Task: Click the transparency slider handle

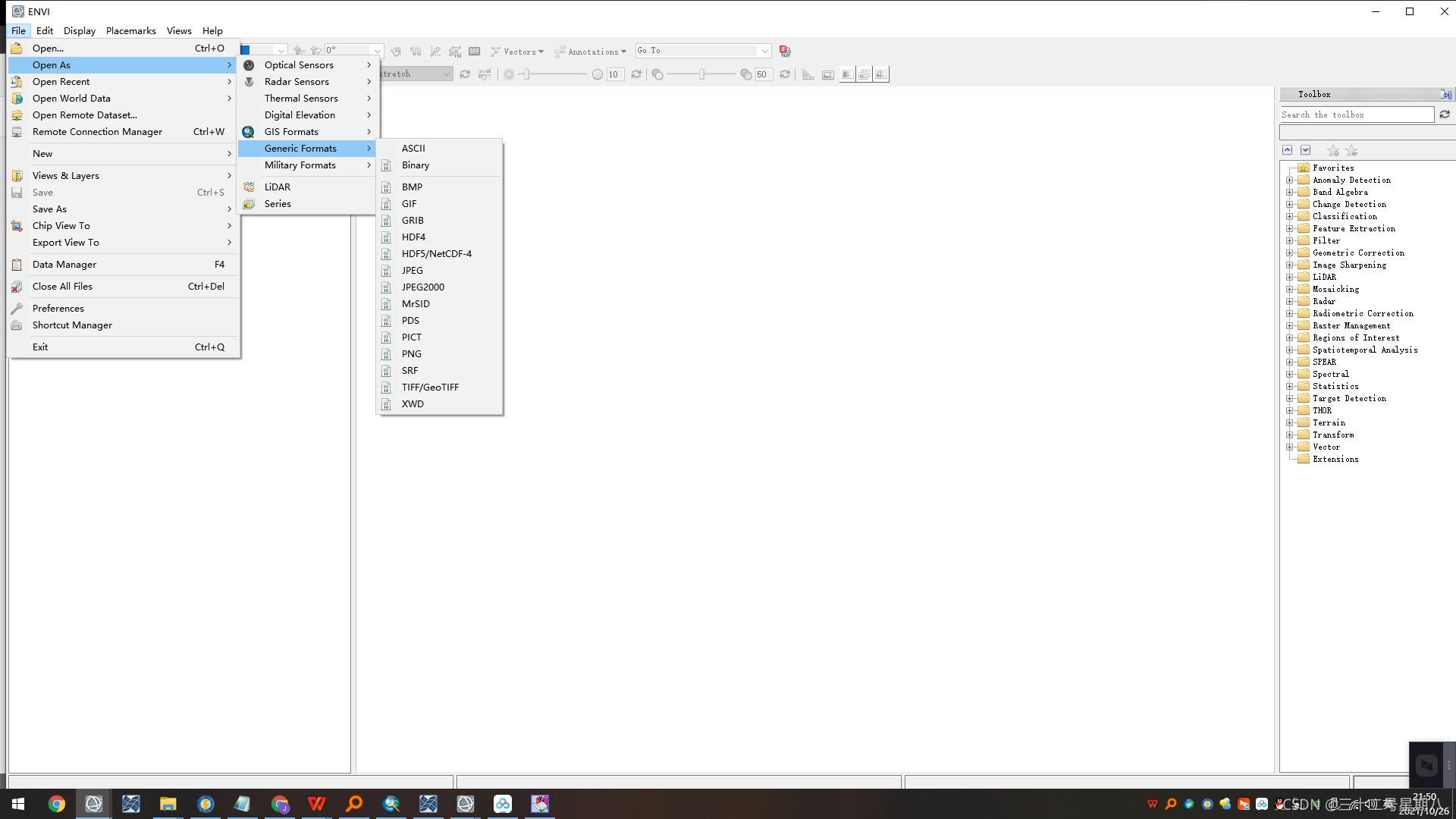Action: pyautogui.click(x=702, y=74)
